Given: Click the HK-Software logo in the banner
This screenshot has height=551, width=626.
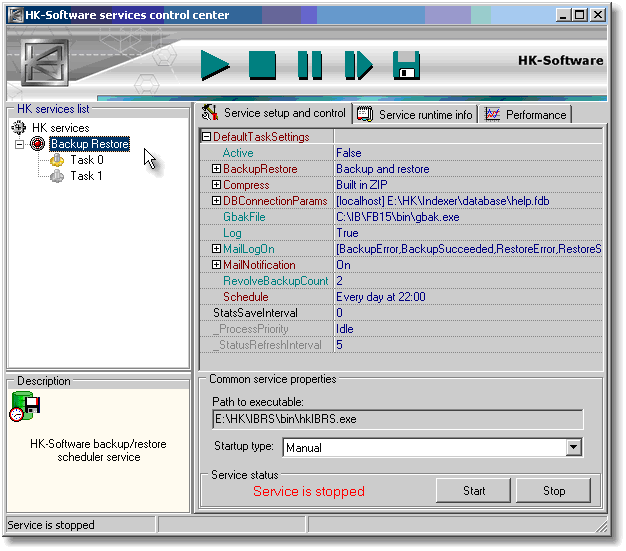Looking at the screenshot, I should (45, 62).
